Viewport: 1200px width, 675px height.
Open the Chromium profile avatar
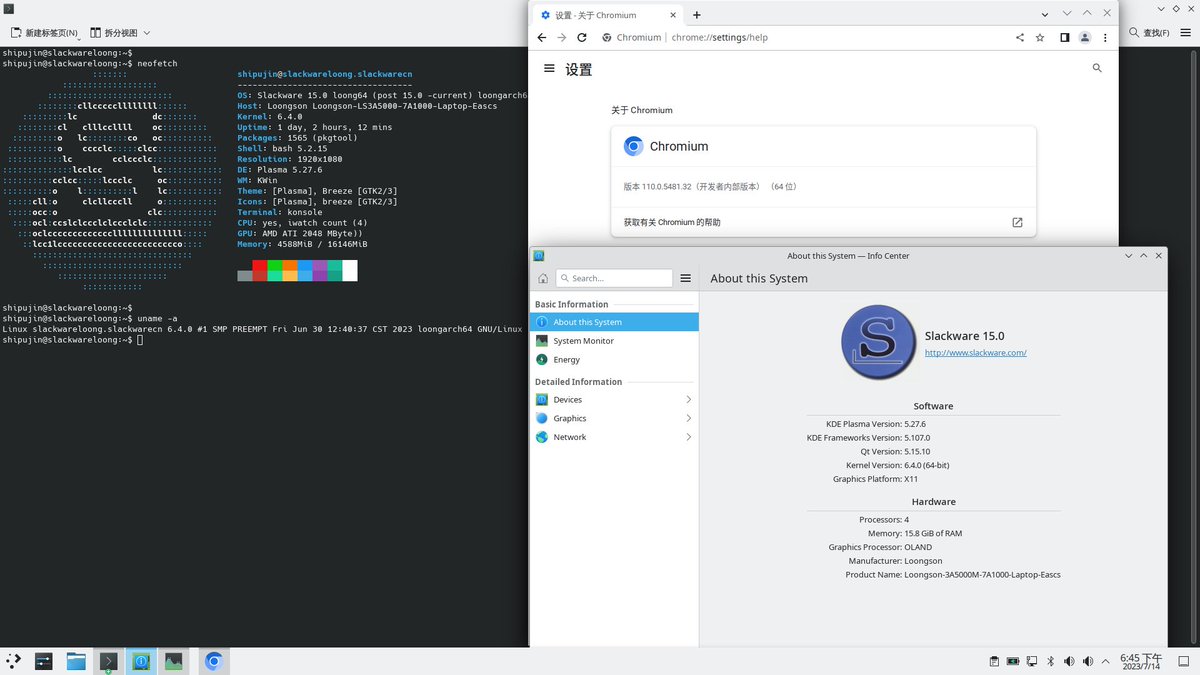[1085, 37]
